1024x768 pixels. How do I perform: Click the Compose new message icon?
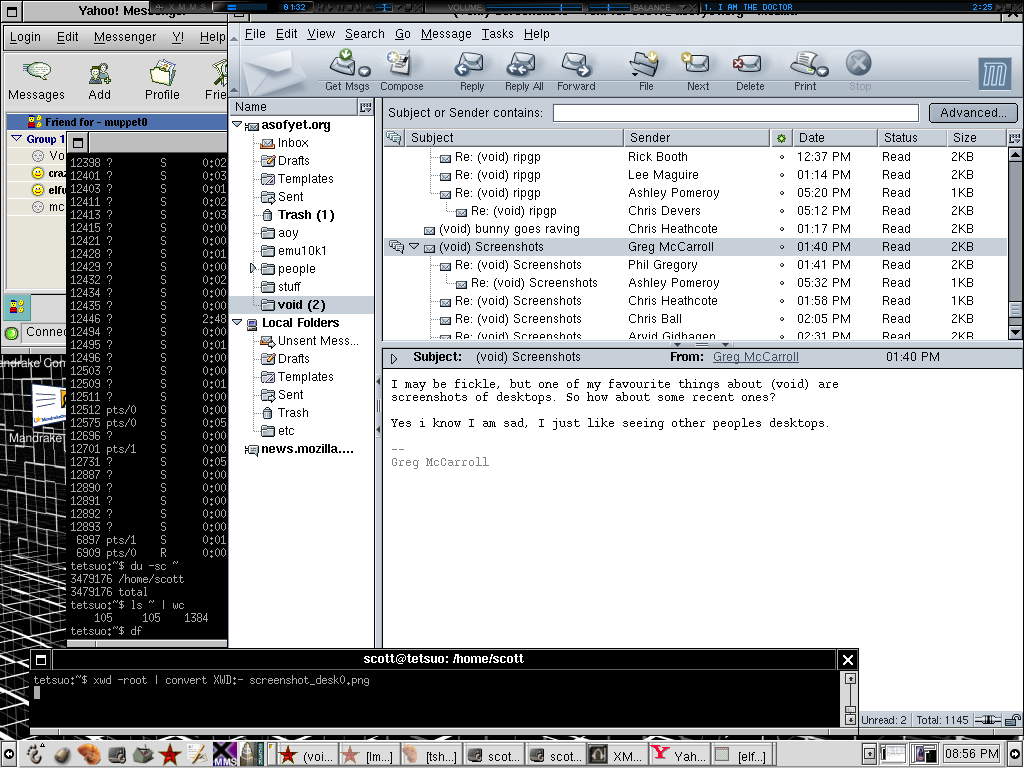(398, 63)
